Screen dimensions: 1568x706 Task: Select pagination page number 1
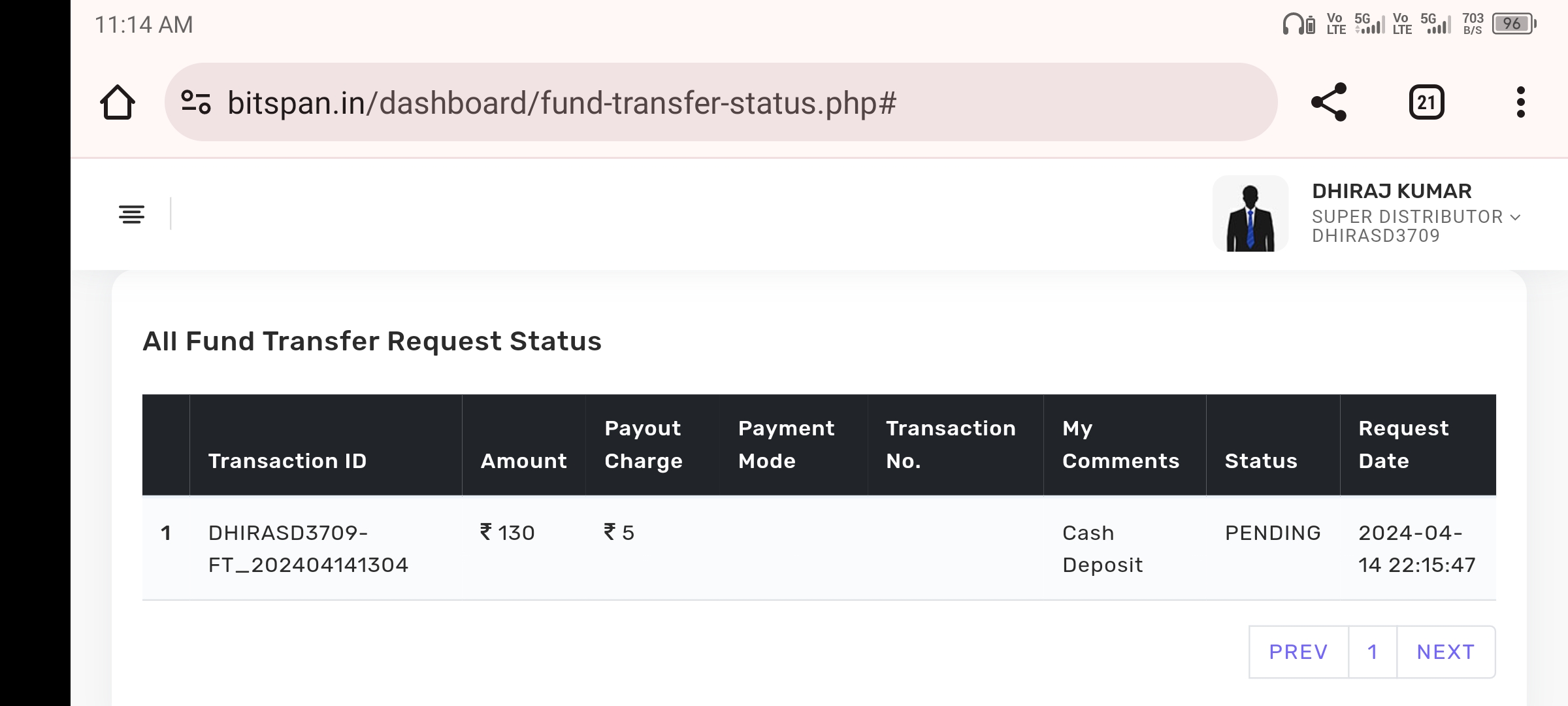(x=1373, y=652)
